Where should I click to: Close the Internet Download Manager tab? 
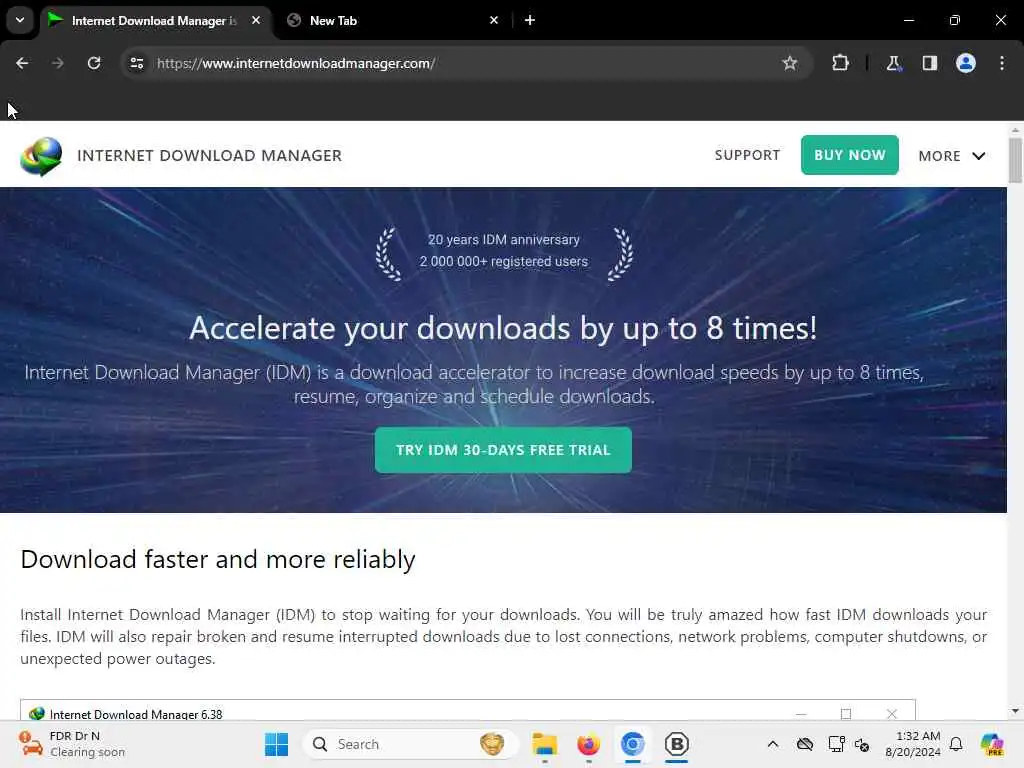pos(256,20)
